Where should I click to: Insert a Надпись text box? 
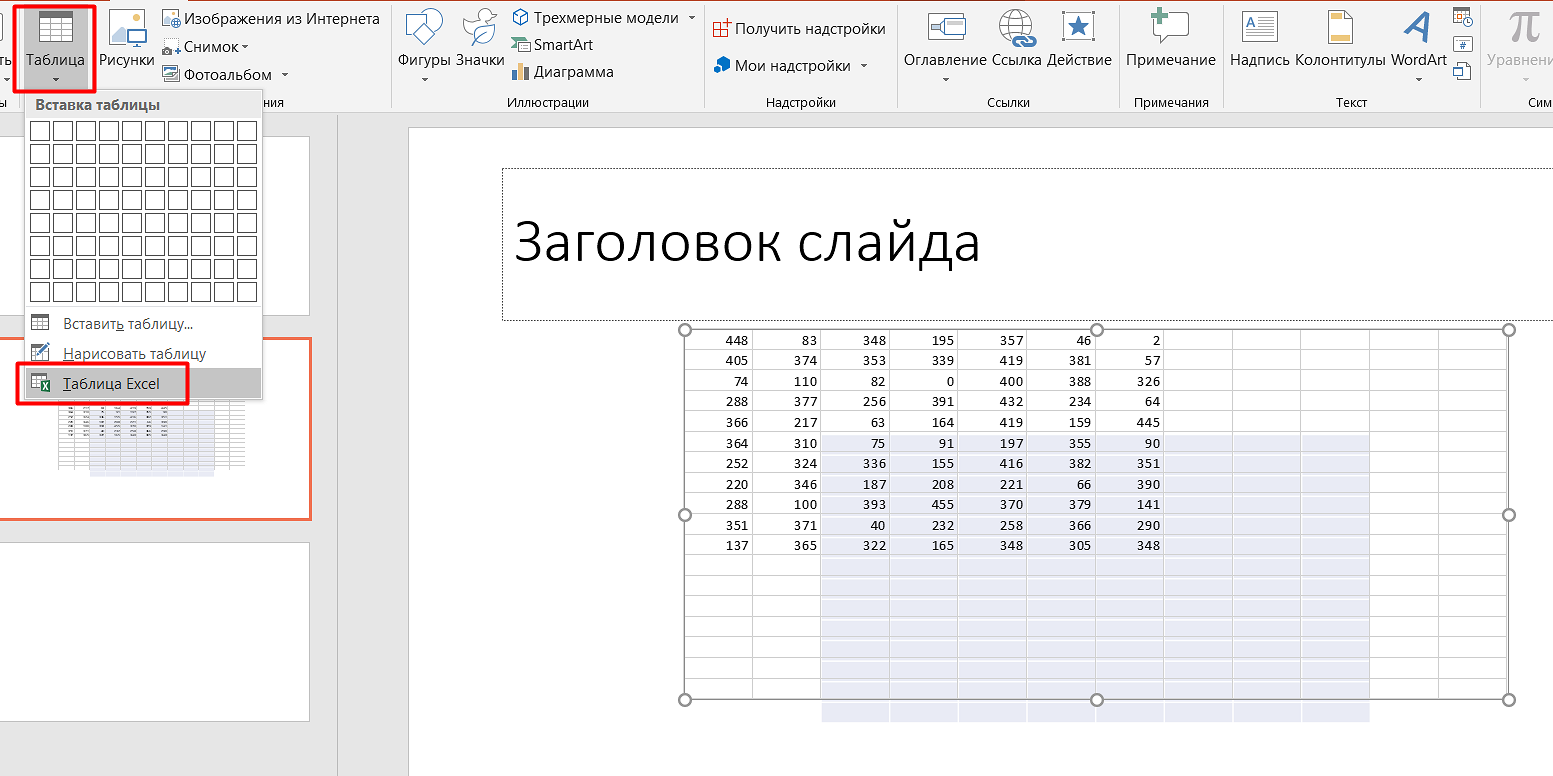(1260, 40)
